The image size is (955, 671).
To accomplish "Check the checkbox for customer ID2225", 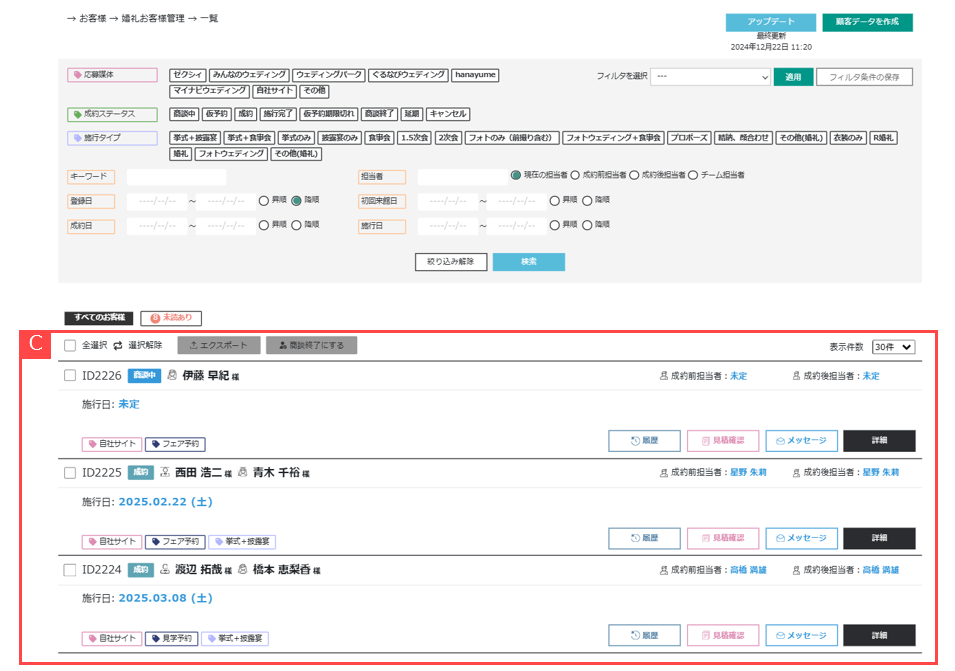I will tap(70, 473).
